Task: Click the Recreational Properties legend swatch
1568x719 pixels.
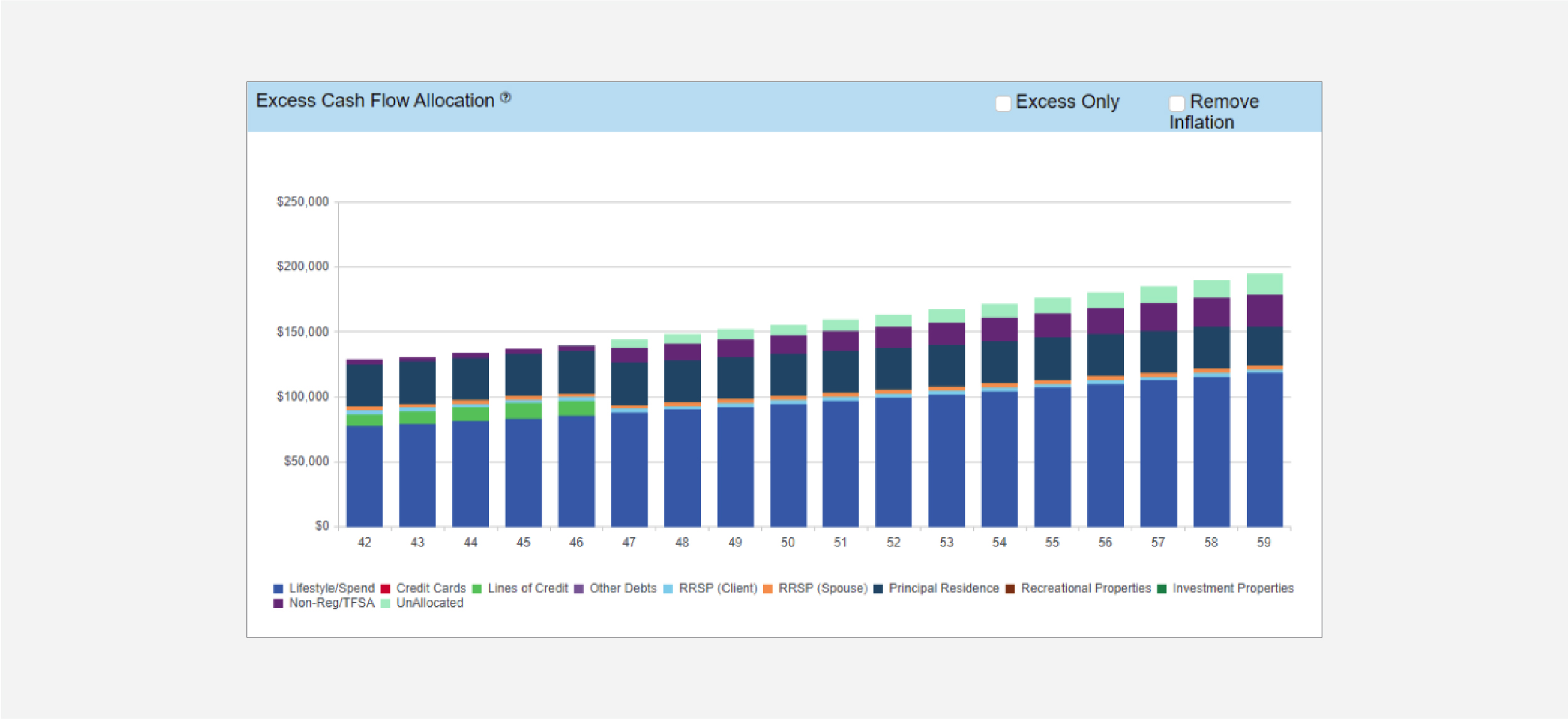Action: (x=1010, y=589)
